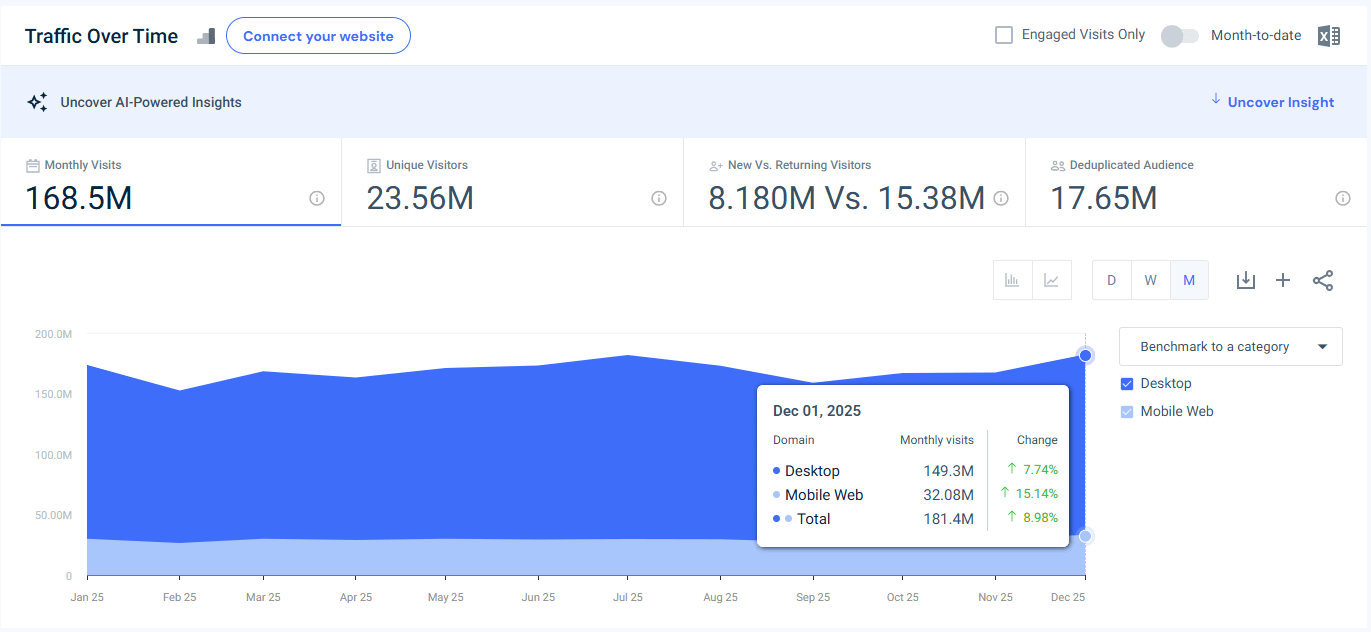Click the plus icon to add chart
This screenshot has width=1371, height=632.
point(1283,280)
